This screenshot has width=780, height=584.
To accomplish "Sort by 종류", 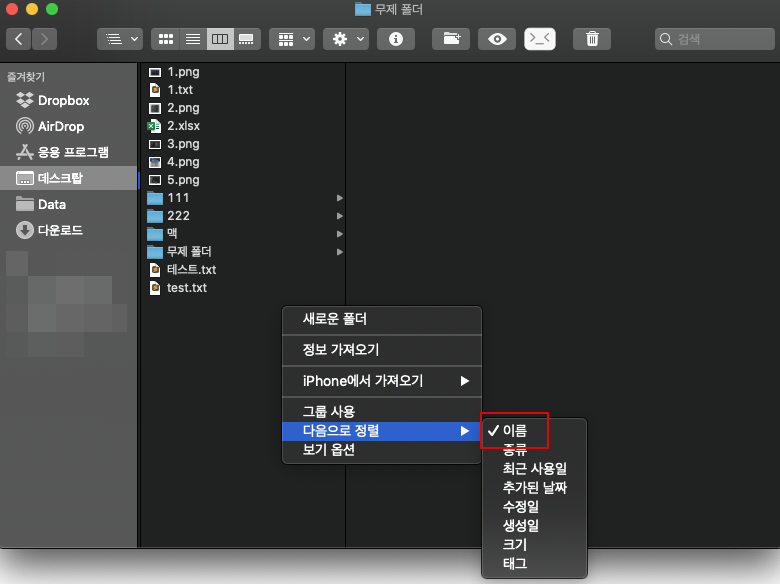I will [x=534, y=450].
